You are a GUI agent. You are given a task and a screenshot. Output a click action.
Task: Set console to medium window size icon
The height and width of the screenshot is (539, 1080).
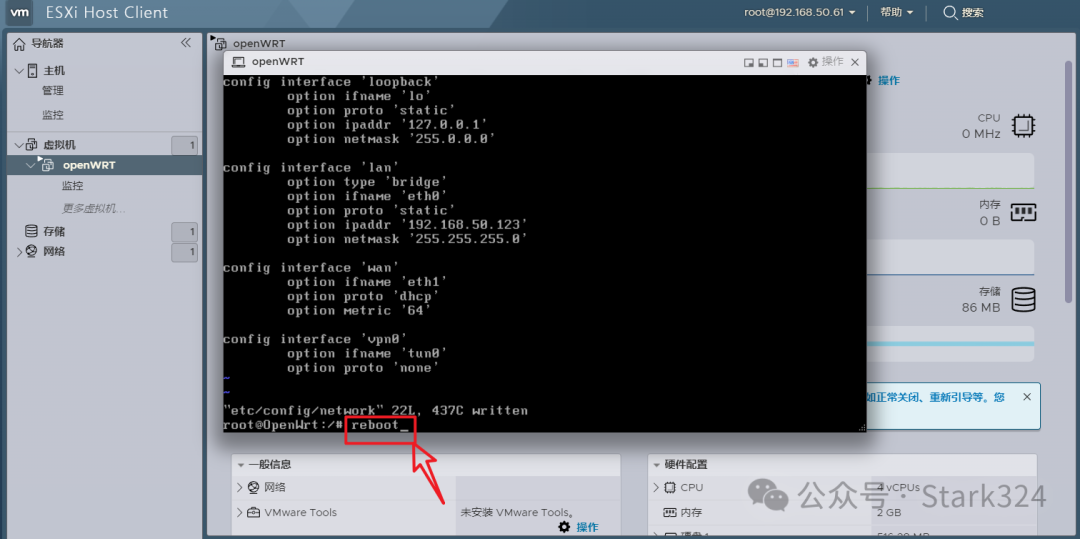click(x=762, y=63)
